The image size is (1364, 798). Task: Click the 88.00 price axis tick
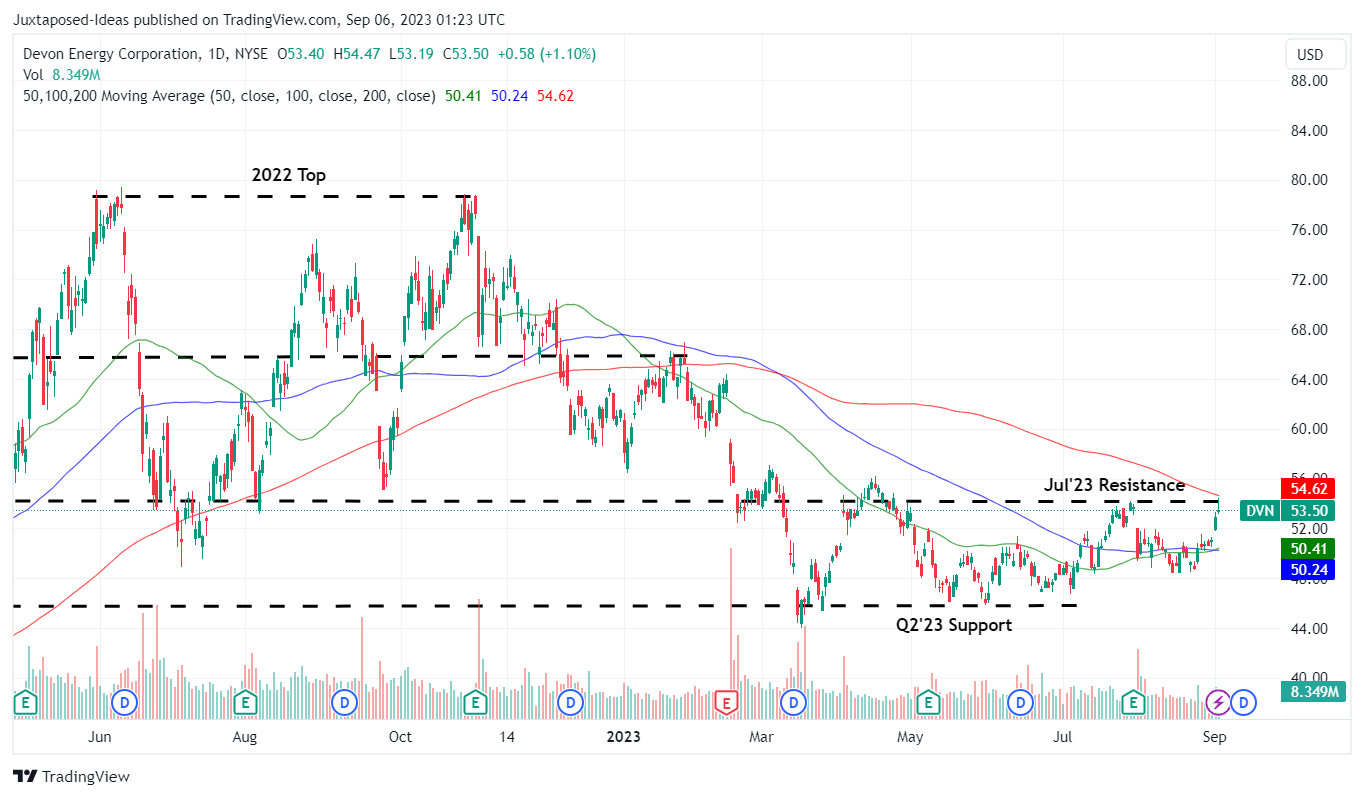[x=1309, y=80]
